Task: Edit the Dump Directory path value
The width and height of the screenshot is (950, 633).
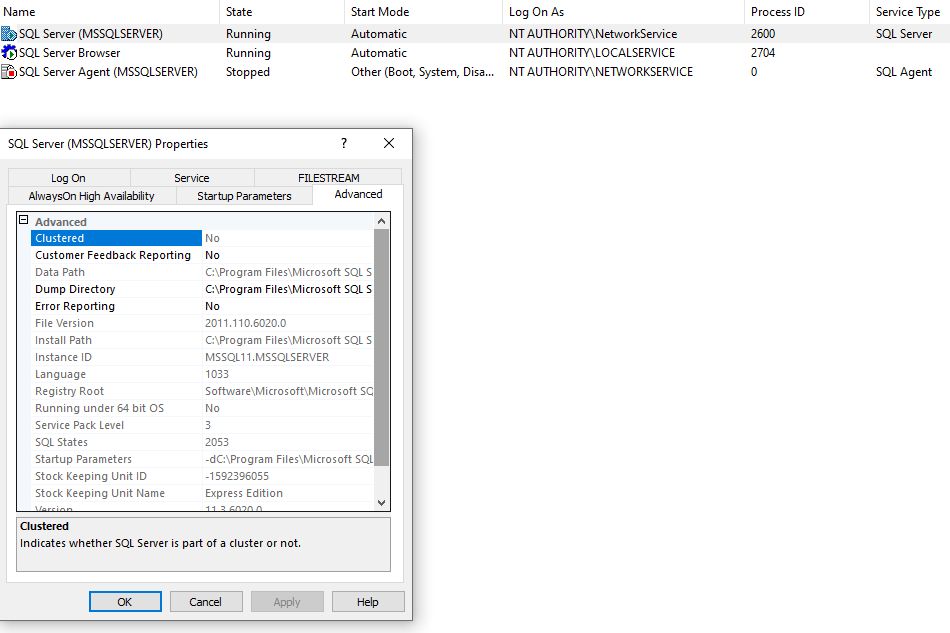Action: 288,289
